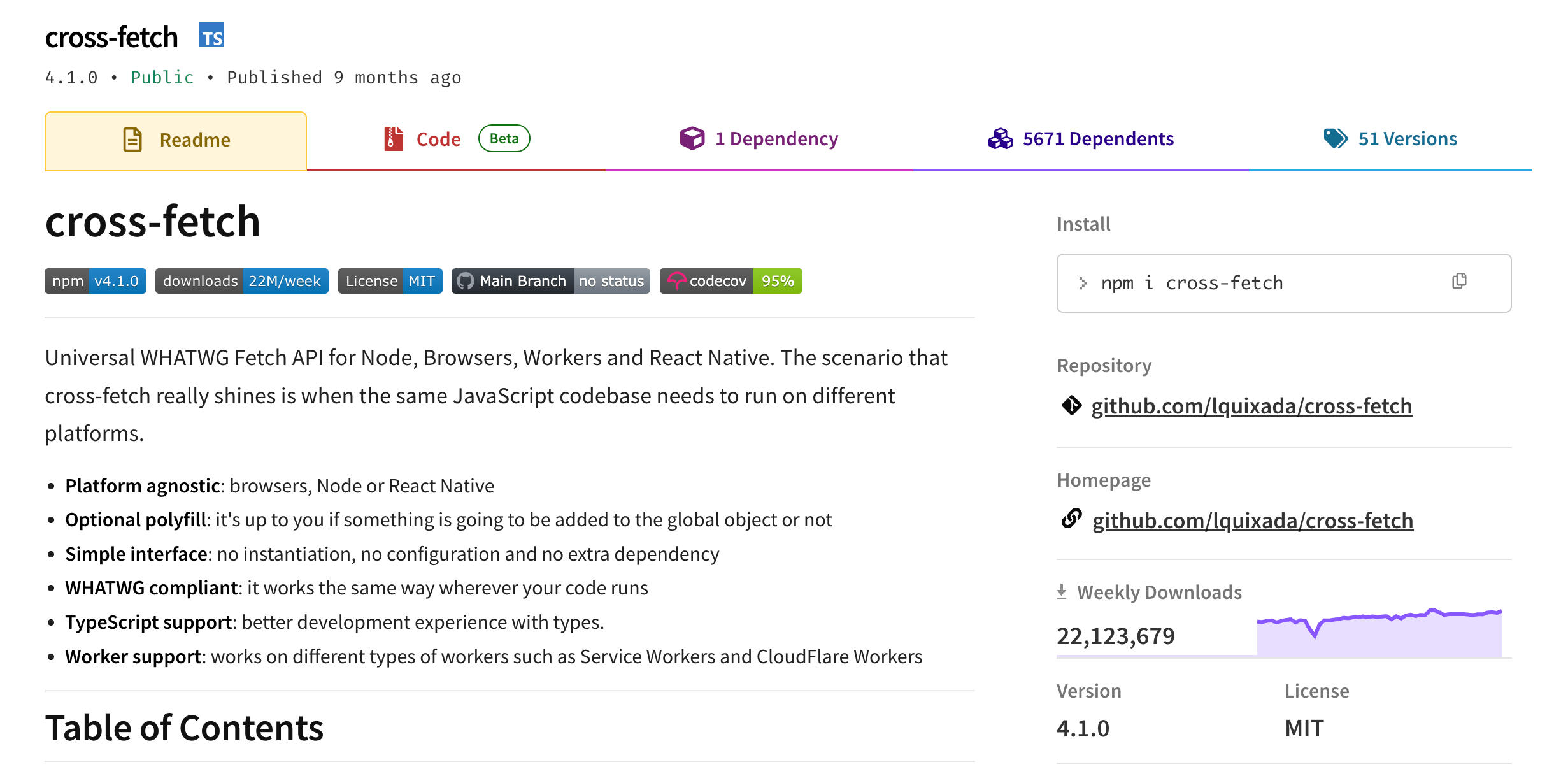This screenshot has height=776, width=1568.
Task: Copy the npm install command
Action: 1459,281
